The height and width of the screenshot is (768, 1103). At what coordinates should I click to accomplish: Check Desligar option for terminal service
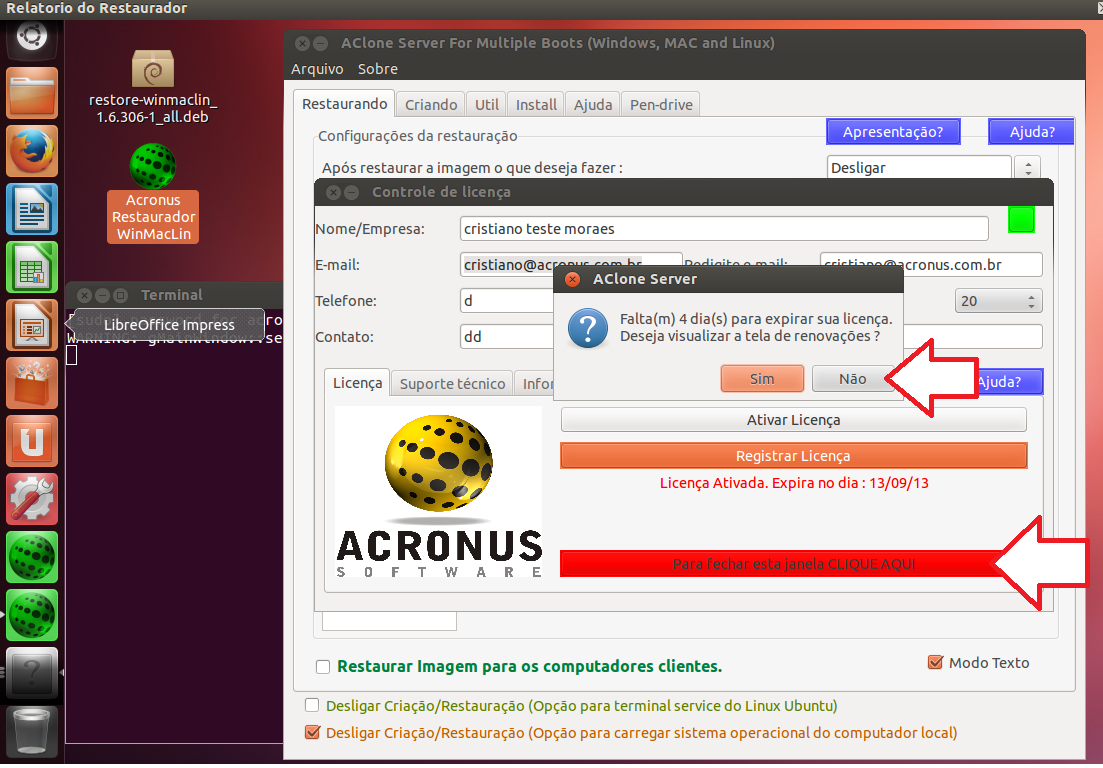click(x=312, y=705)
